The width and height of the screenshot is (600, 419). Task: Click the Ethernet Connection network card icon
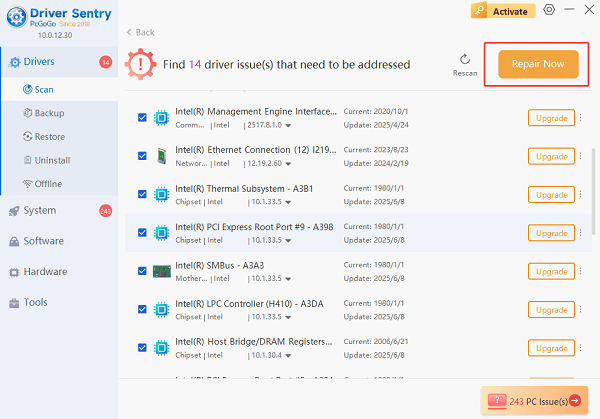point(161,156)
